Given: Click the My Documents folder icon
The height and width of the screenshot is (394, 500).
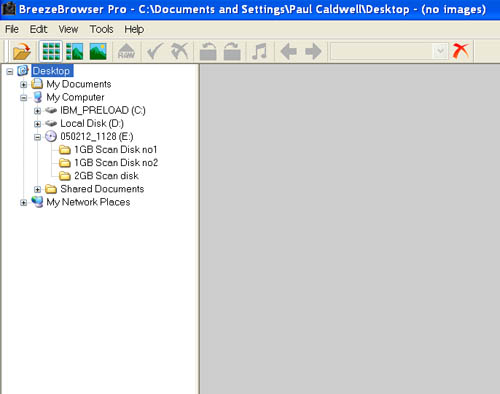Looking at the screenshot, I should click(37, 84).
